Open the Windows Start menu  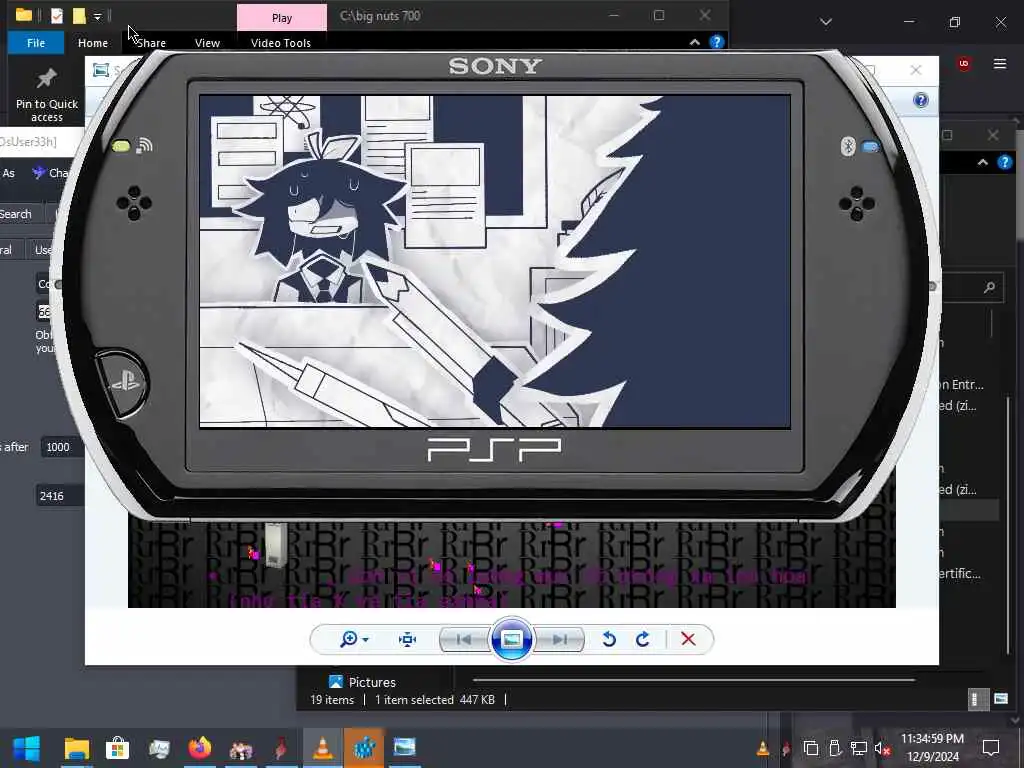(x=27, y=748)
